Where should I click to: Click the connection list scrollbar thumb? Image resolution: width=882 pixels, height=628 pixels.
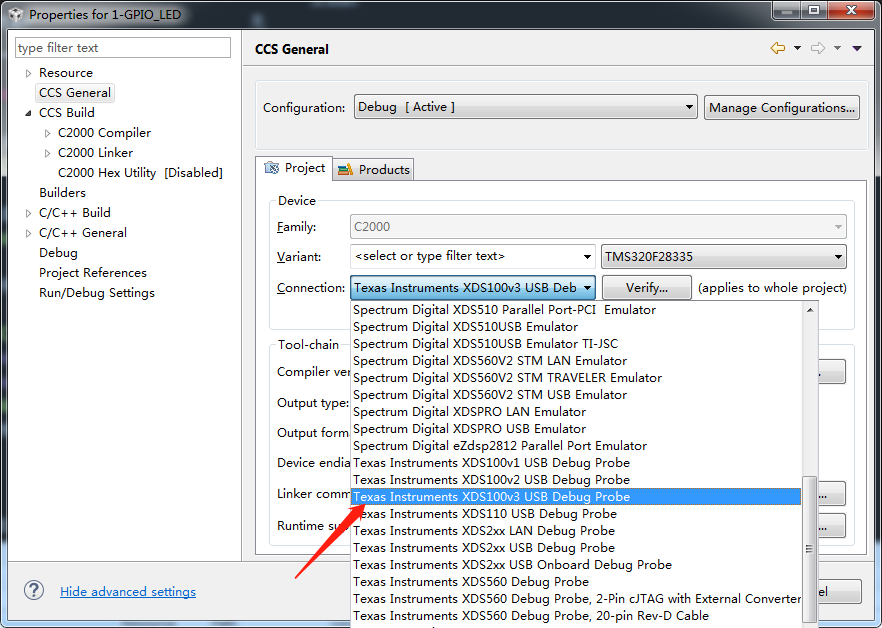(x=809, y=549)
